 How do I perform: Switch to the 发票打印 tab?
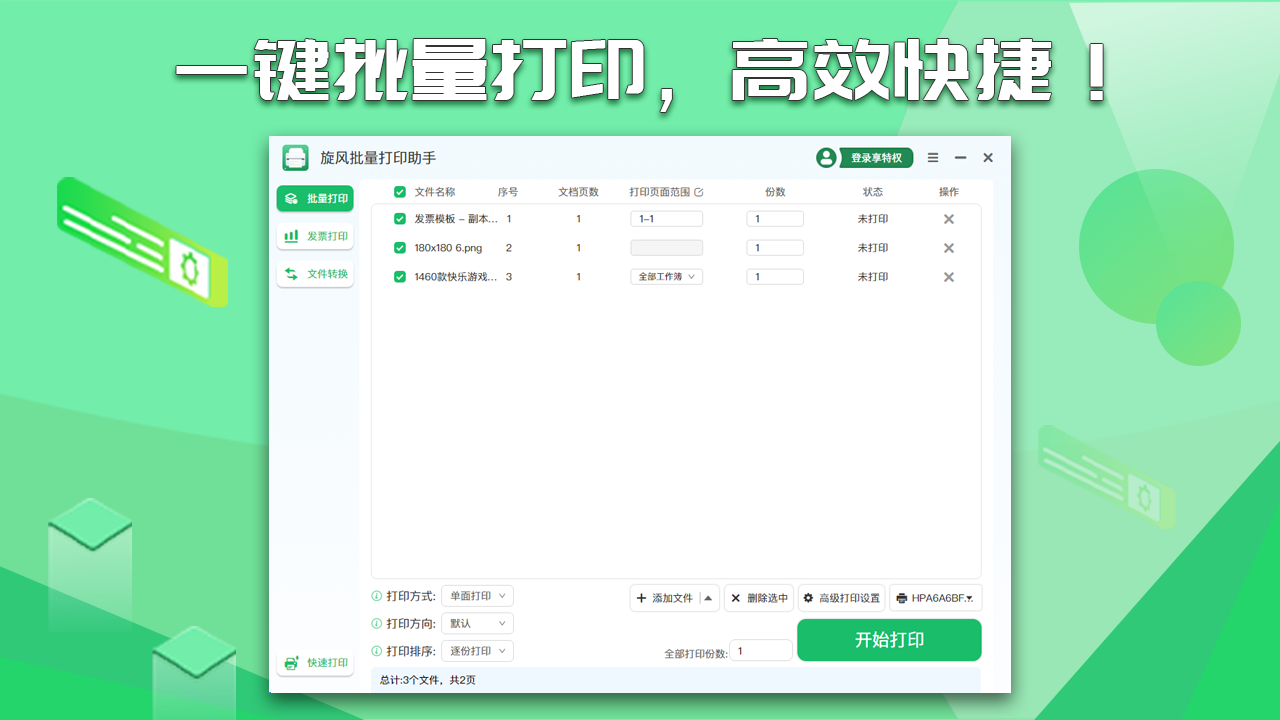314,235
